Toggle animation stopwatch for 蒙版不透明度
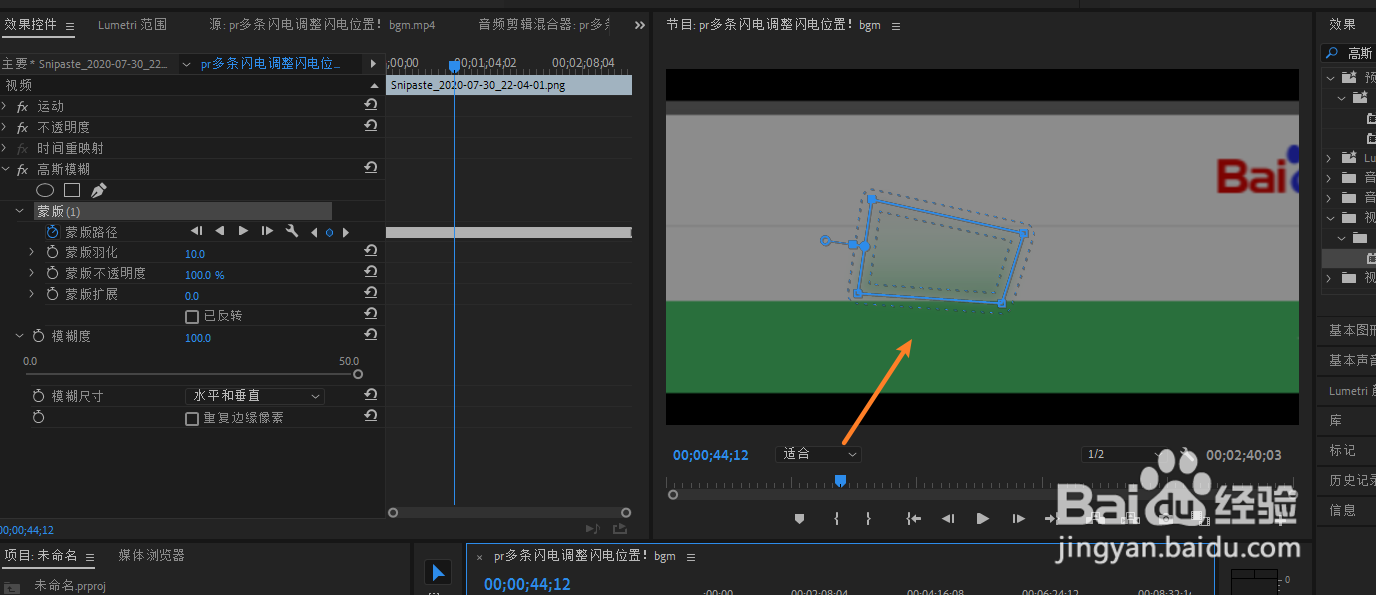The width and height of the screenshot is (1376, 595). click(52, 273)
